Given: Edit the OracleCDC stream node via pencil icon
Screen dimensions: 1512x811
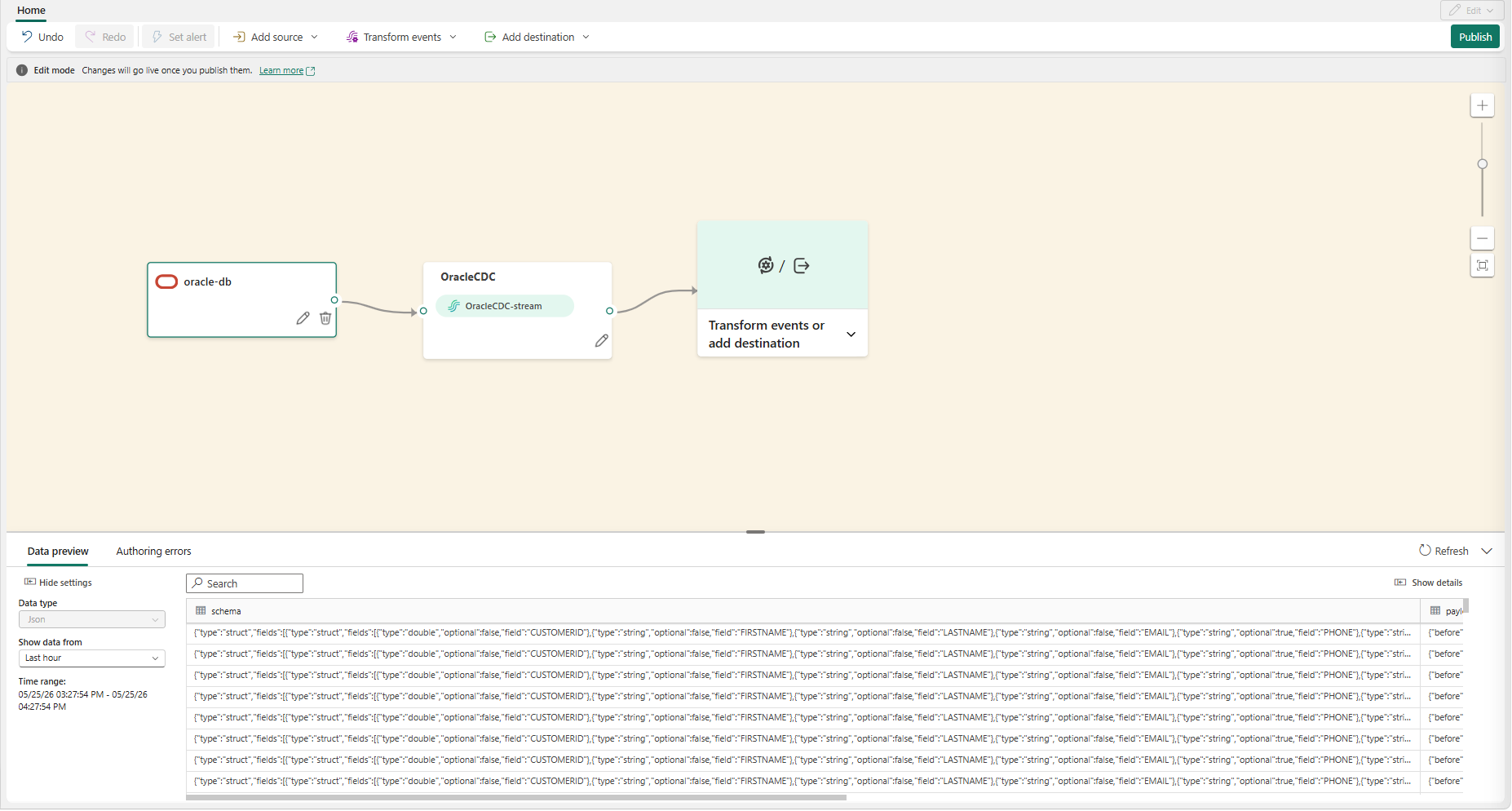Looking at the screenshot, I should click(x=602, y=341).
